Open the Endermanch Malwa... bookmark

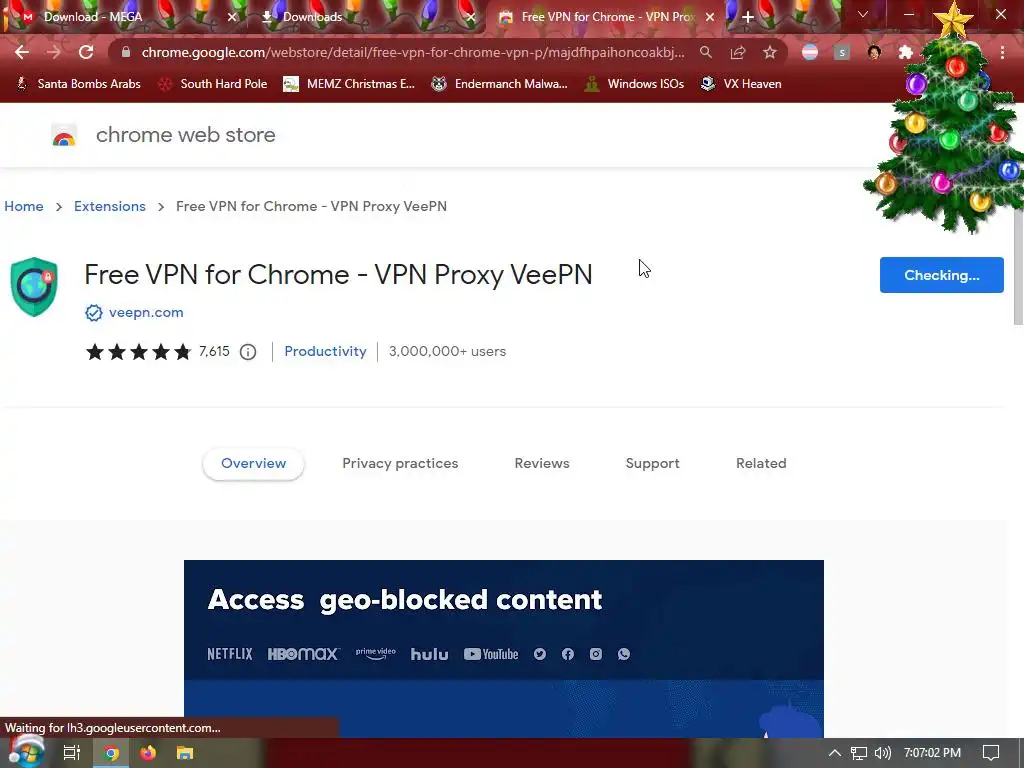coord(500,84)
